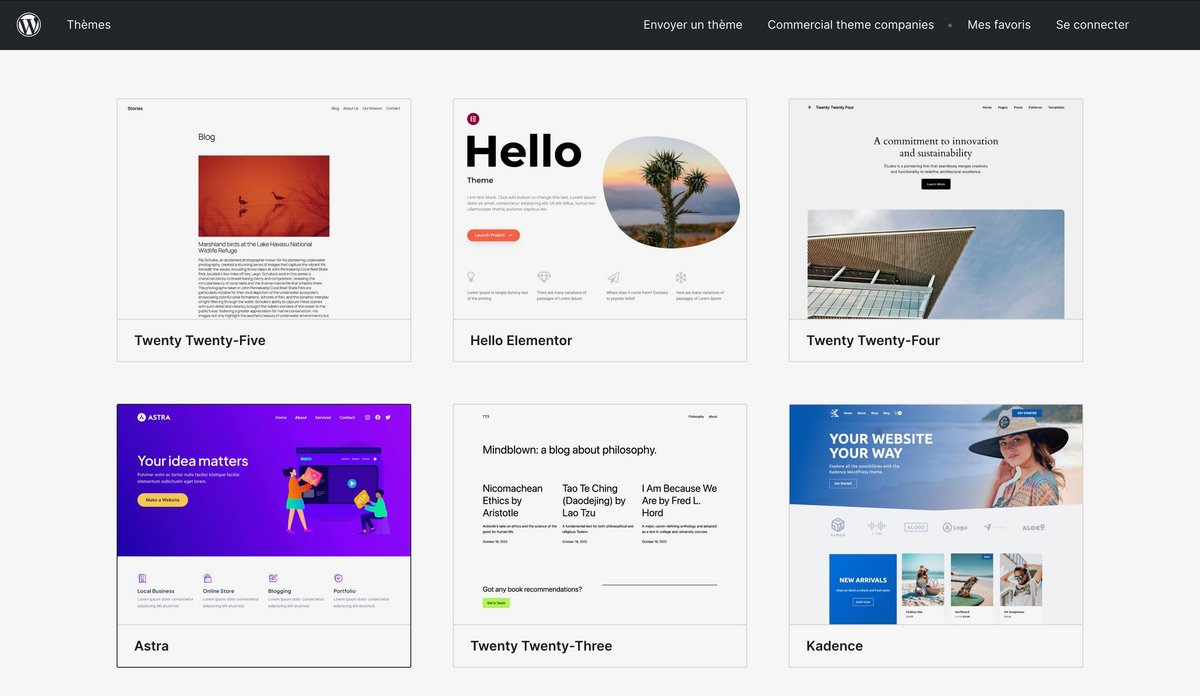Click the Elementor logo in Hello preview

[x=473, y=119]
